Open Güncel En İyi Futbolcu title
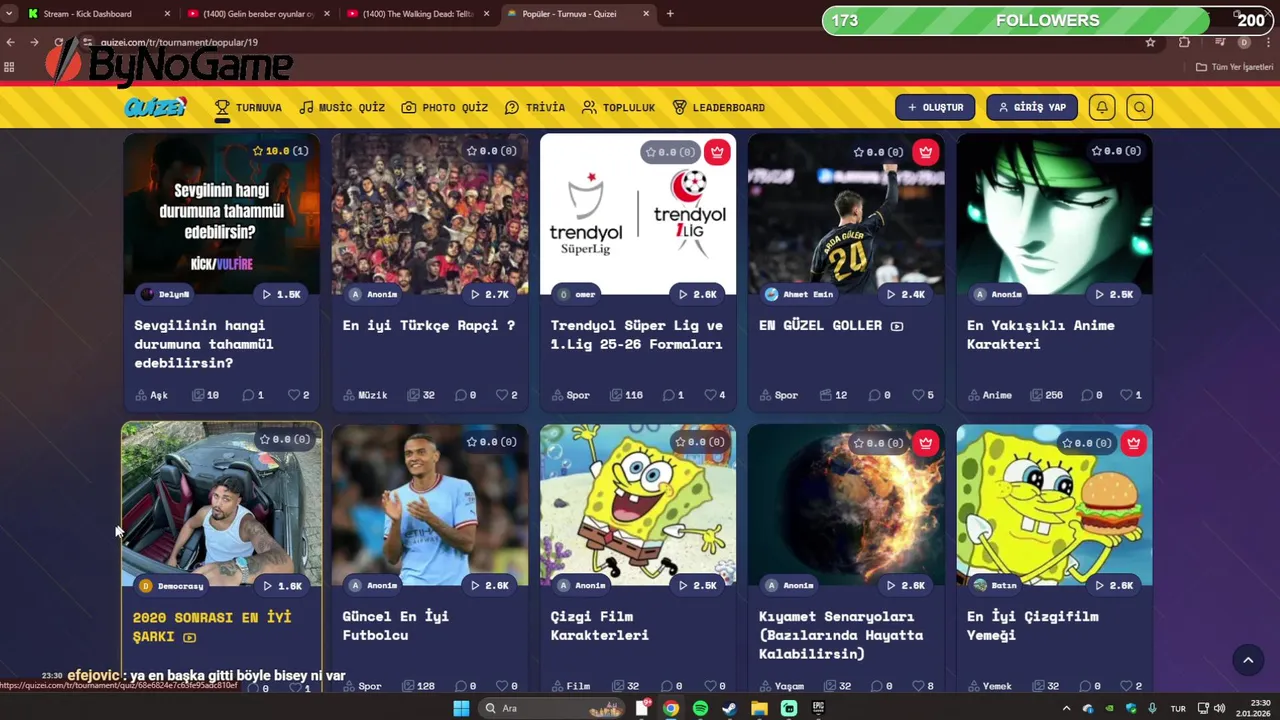1280x720 pixels. [x=396, y=625]
